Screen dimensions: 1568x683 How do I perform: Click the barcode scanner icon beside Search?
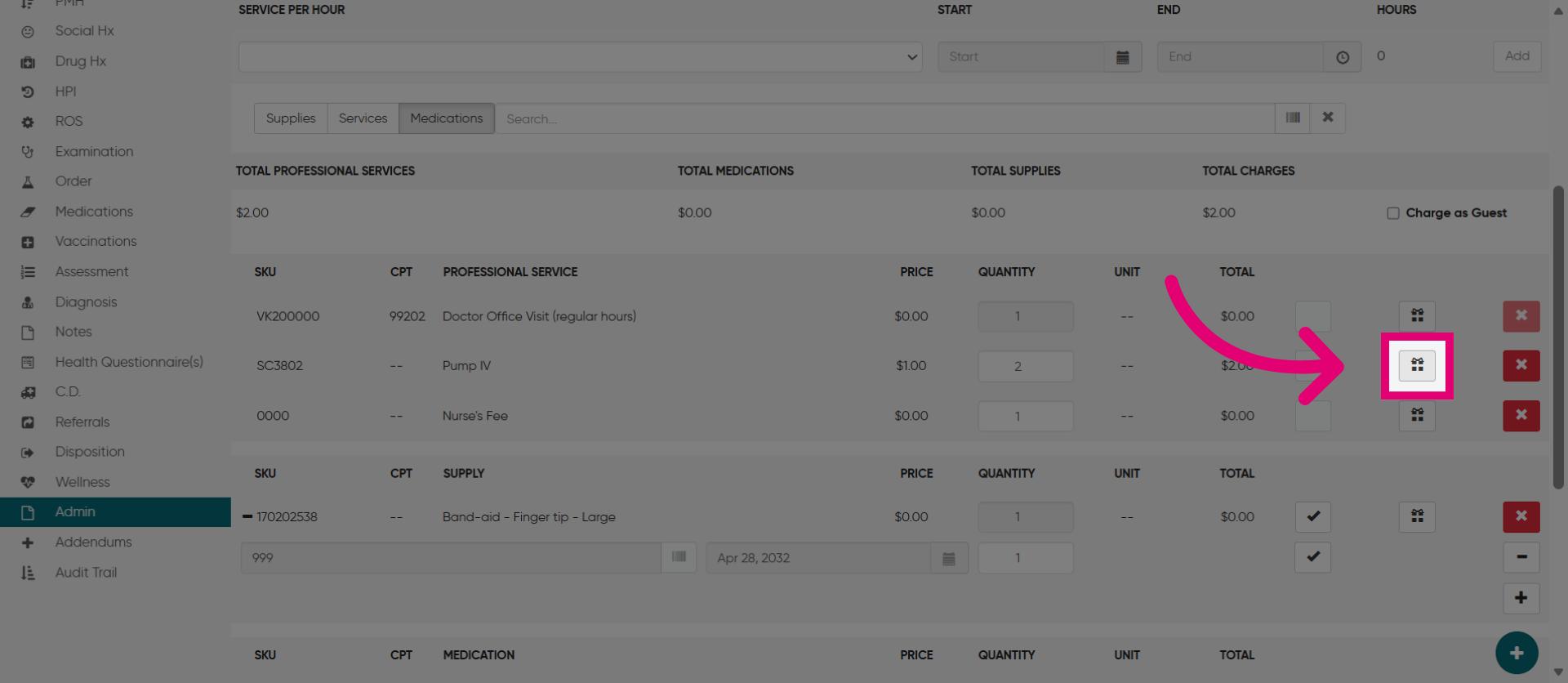(x=1293, y=118)
